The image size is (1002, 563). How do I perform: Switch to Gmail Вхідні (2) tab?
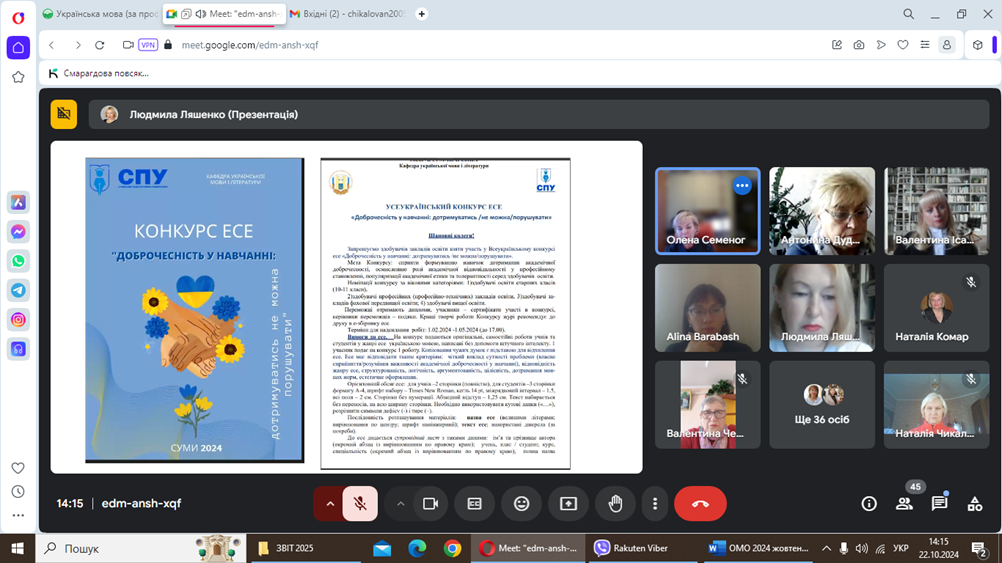click(x=348, y=14)
